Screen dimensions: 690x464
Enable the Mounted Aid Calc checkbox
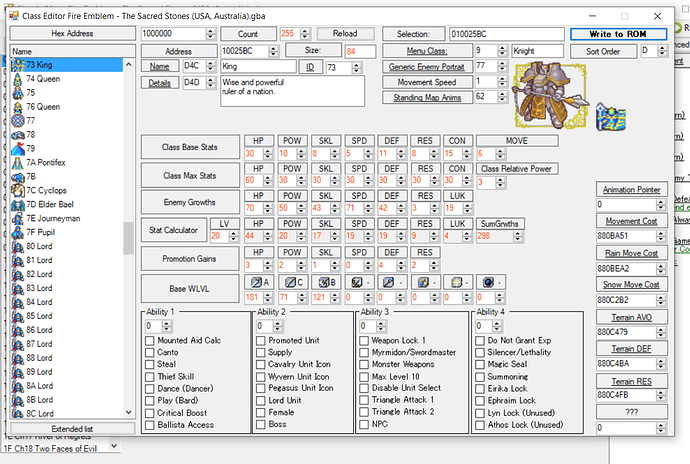coord(150,341)
